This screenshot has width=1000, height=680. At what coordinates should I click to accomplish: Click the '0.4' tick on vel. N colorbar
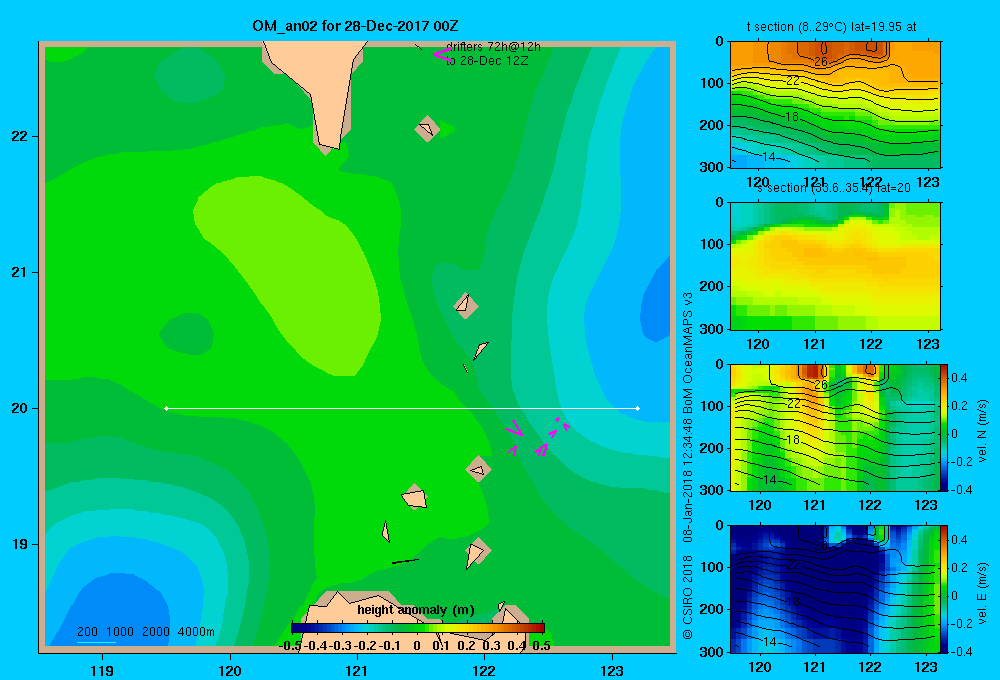(x=959, y=378)
